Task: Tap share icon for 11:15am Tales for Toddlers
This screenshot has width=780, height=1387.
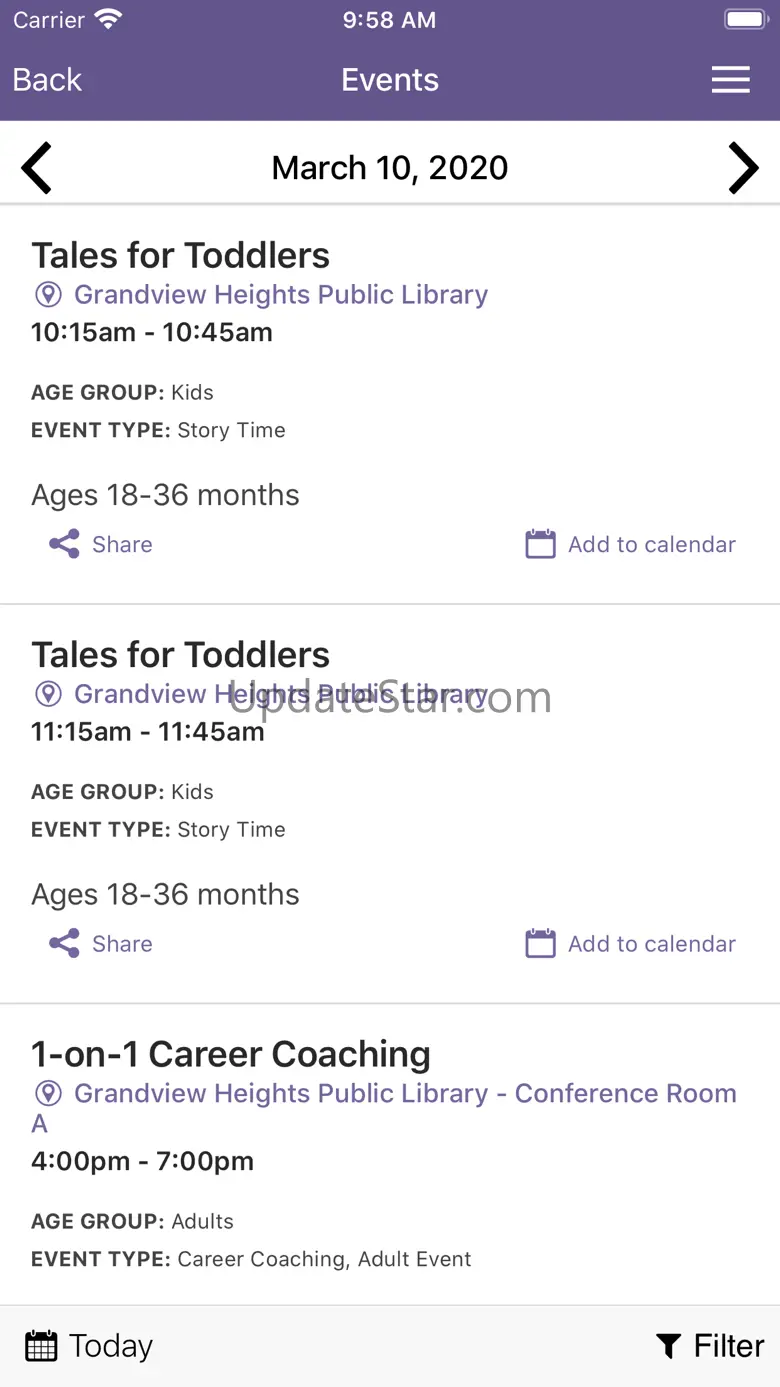Action: (x=64, y=943)
